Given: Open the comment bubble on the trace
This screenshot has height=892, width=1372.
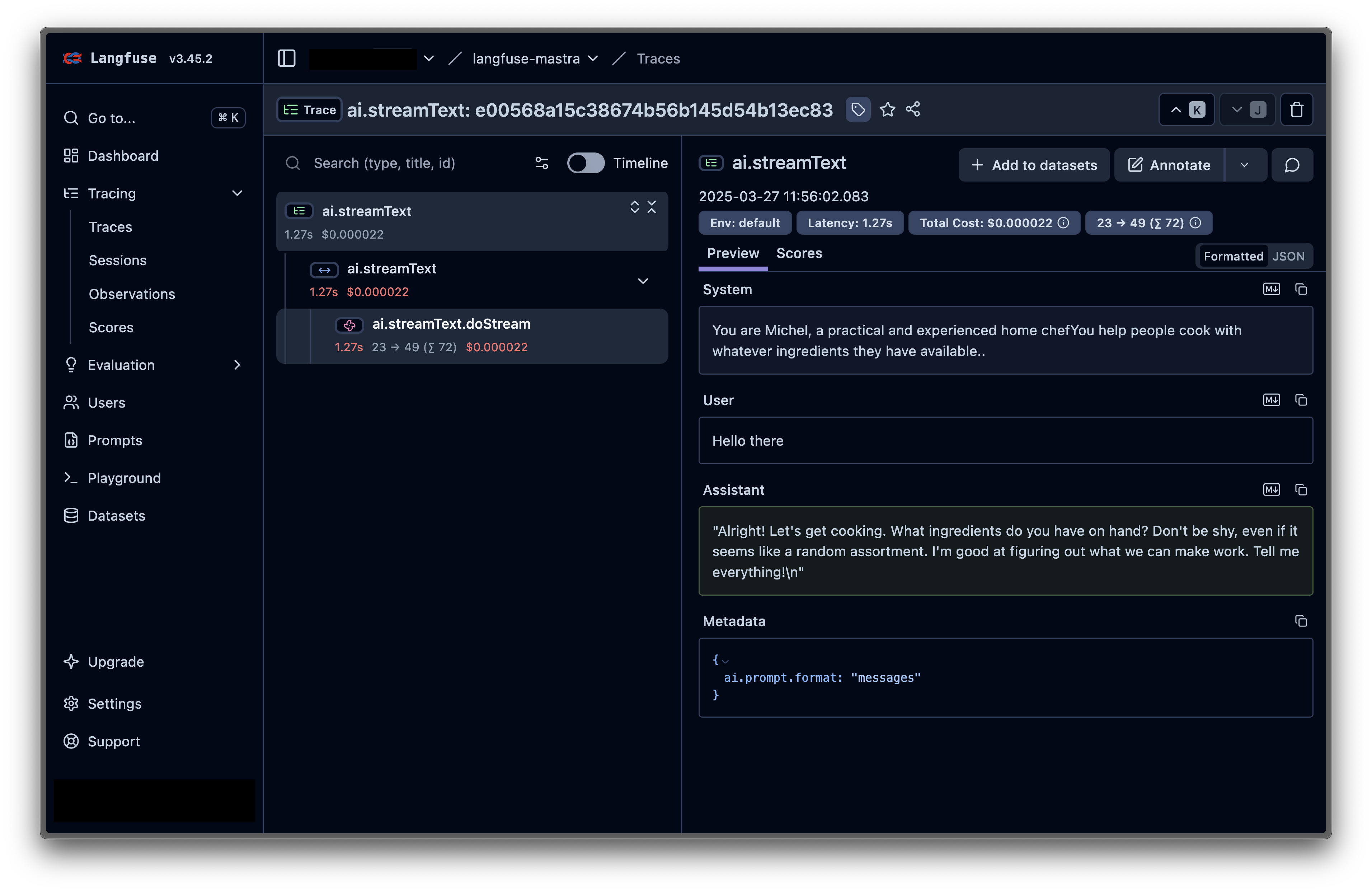Looking at the screenshot, I should pyautogui.click(x=1292, y=165).
